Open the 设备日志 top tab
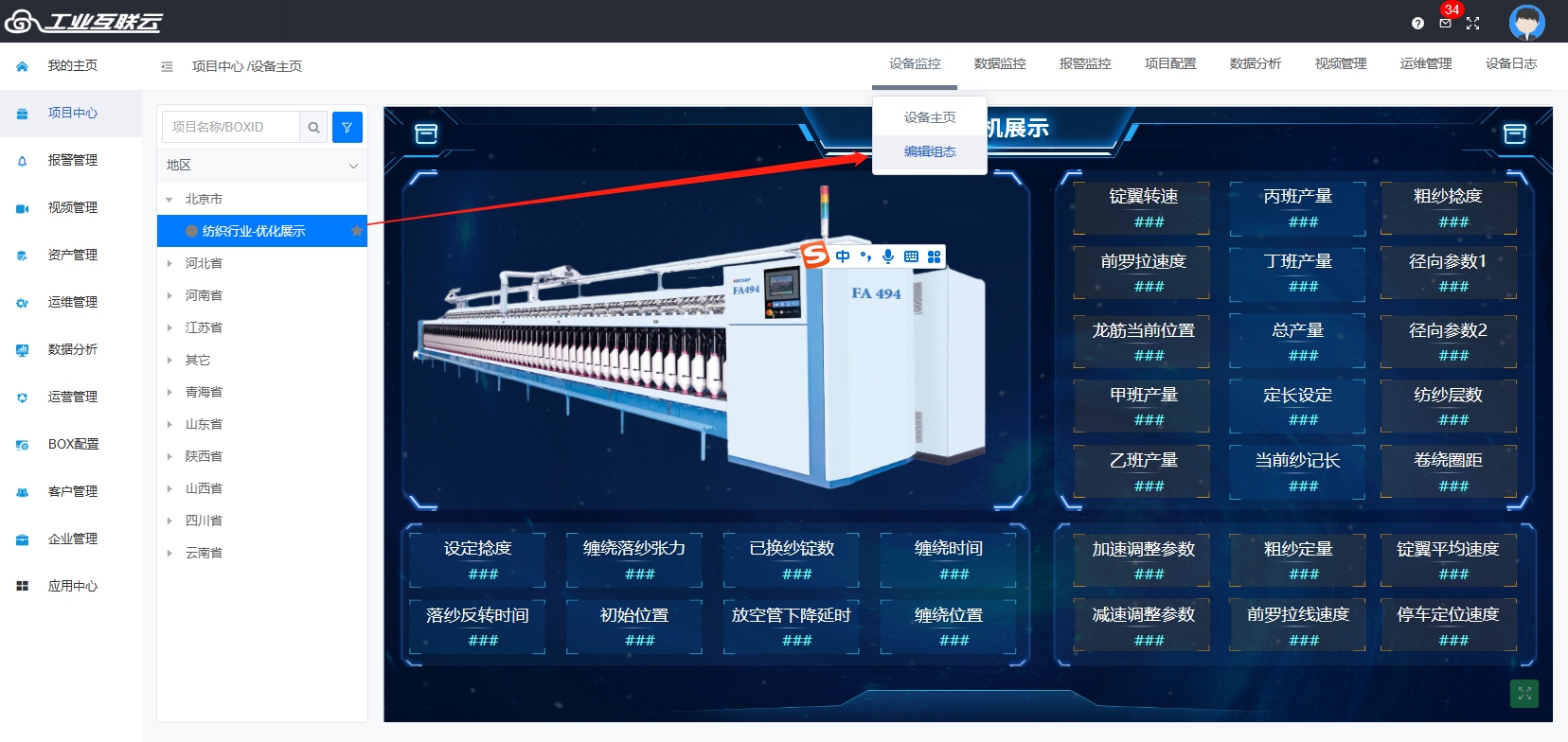 click(1511, 63)
